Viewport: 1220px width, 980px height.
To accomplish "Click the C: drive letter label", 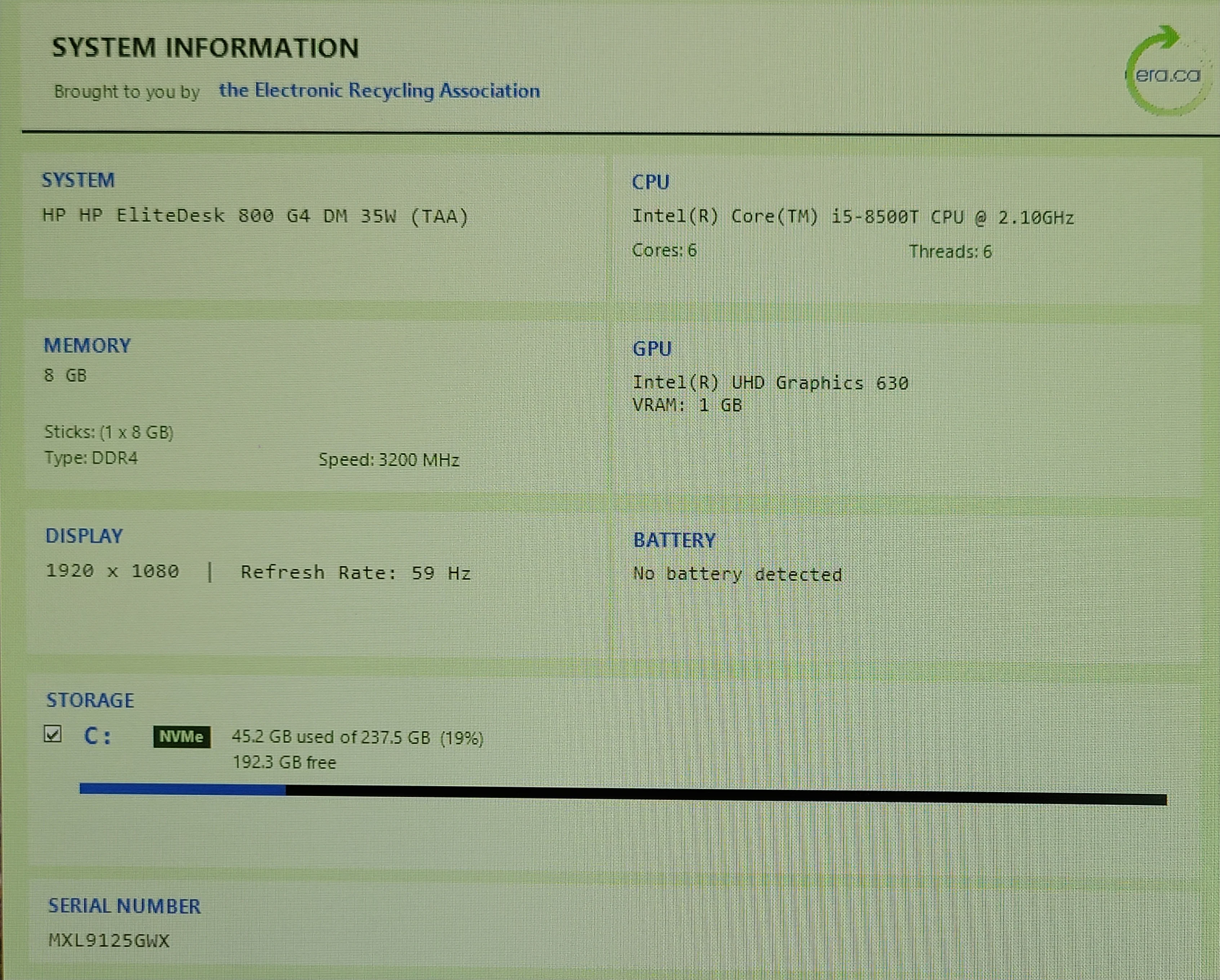I will (98, 736).
